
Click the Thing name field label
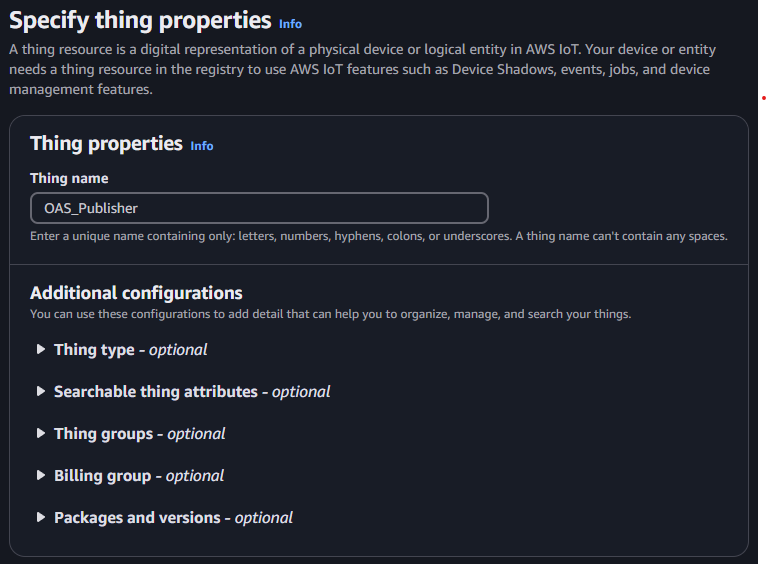[x=69, y=178]
